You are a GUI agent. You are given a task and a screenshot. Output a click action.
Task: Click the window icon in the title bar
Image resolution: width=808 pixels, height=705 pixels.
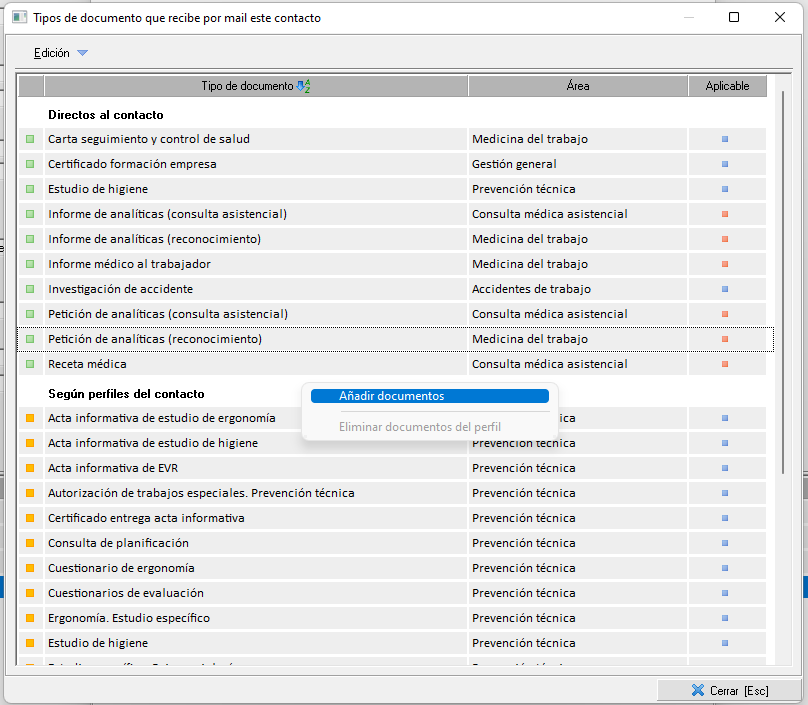click(x=18, y=18)
